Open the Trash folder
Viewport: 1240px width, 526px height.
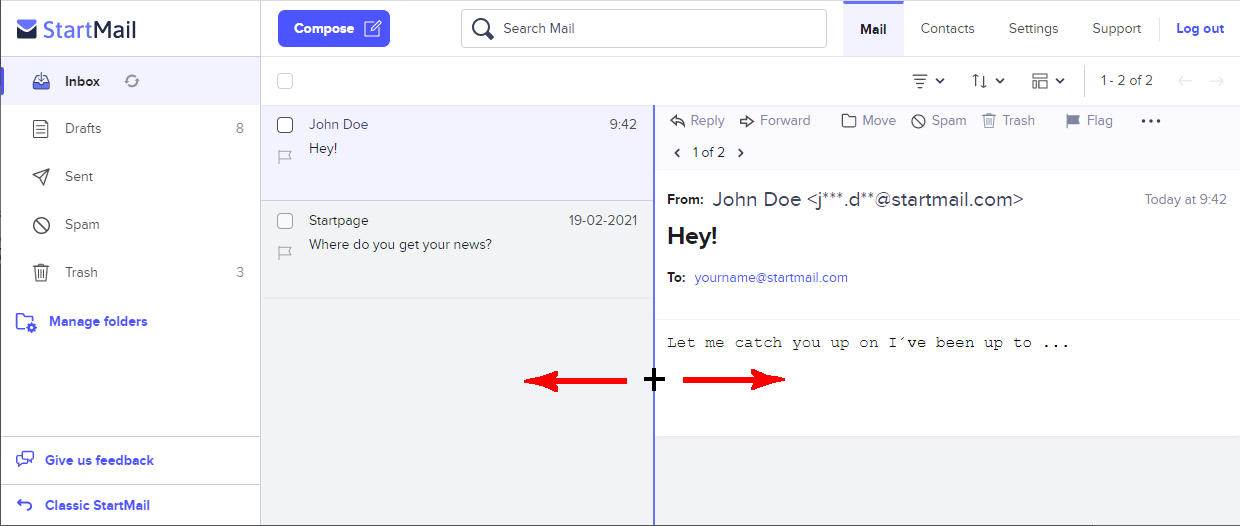pyautogui.click(x=130, y=272)
